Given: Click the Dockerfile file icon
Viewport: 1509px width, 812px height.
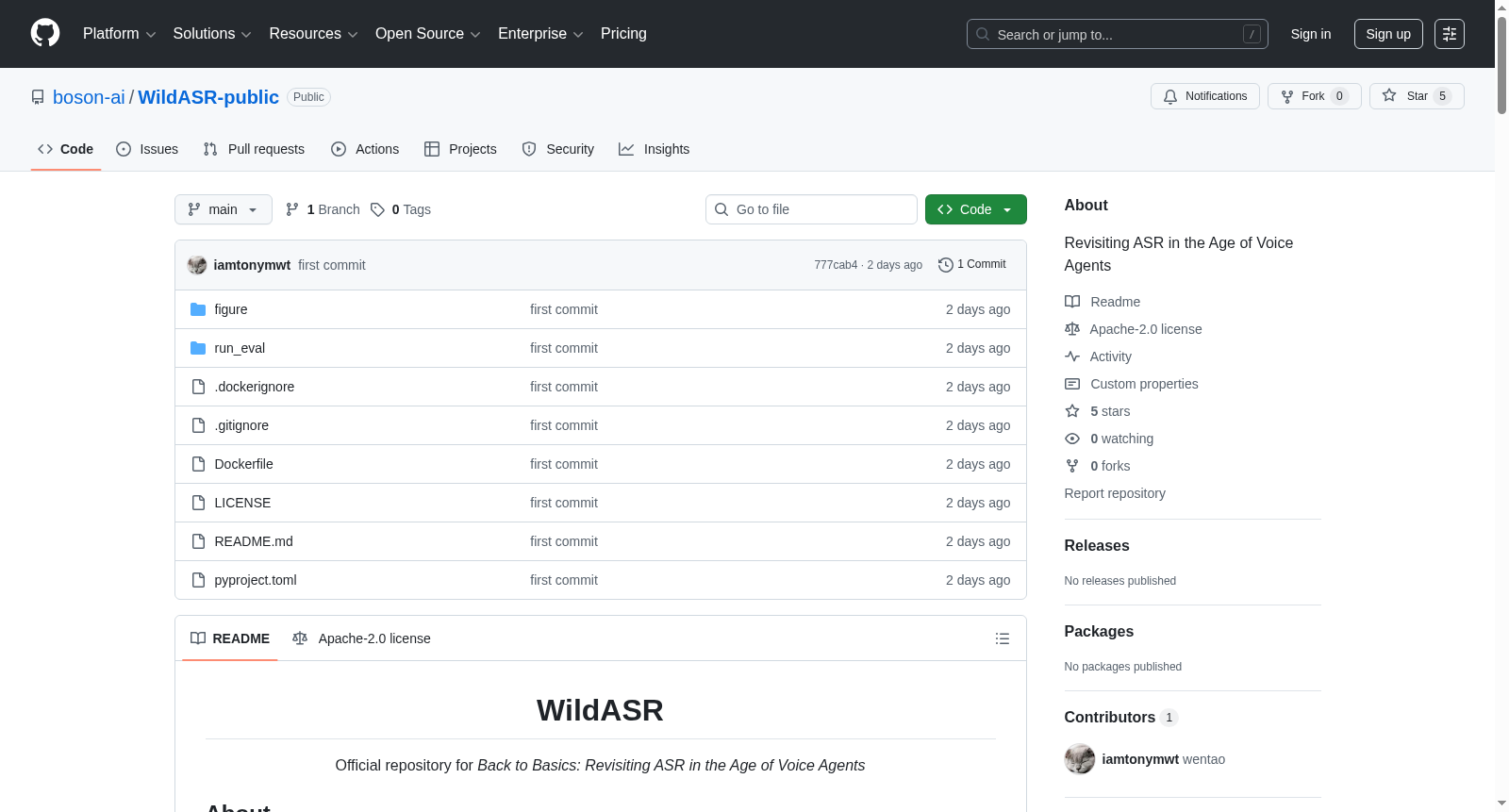Looking at the screenshot, I should pos(198,464).
